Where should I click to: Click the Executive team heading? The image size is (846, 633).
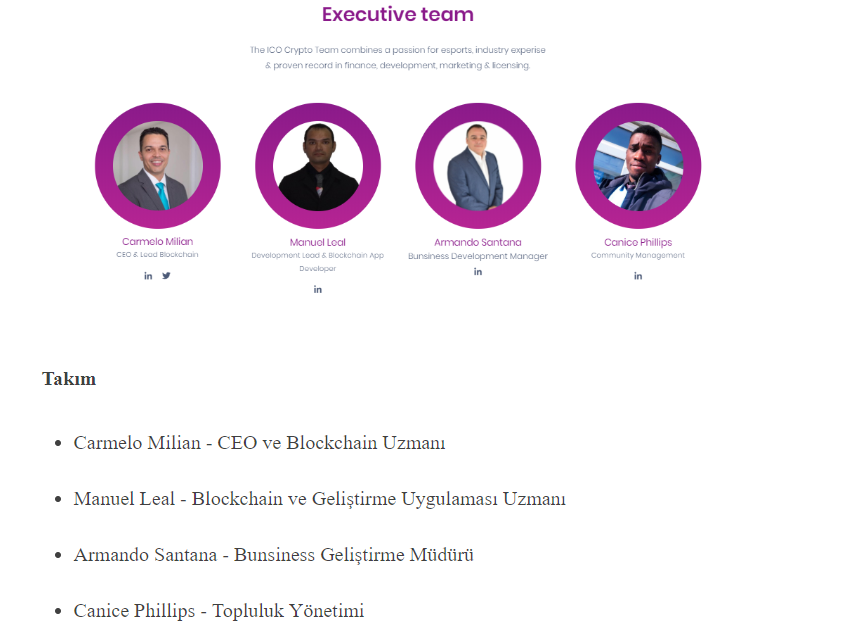click(x=398, y=14)
